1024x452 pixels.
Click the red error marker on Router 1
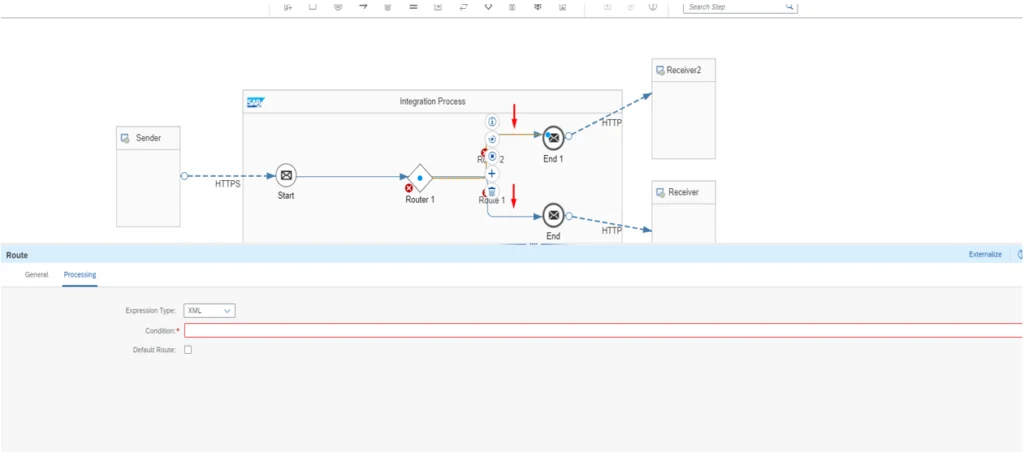pyautogui.click(x=408, y=188)
